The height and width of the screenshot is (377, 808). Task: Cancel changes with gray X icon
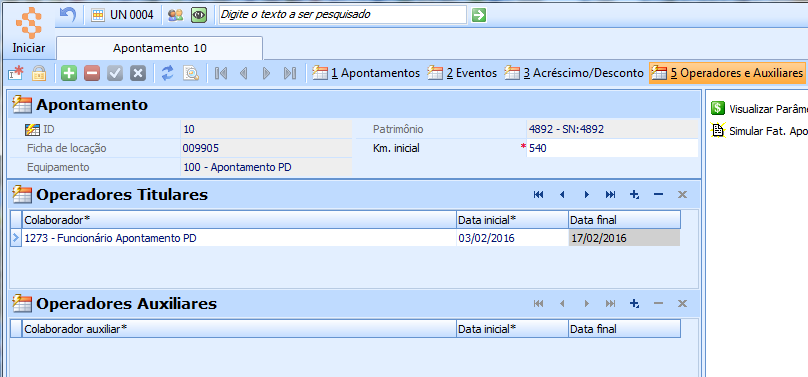(138, 73)
